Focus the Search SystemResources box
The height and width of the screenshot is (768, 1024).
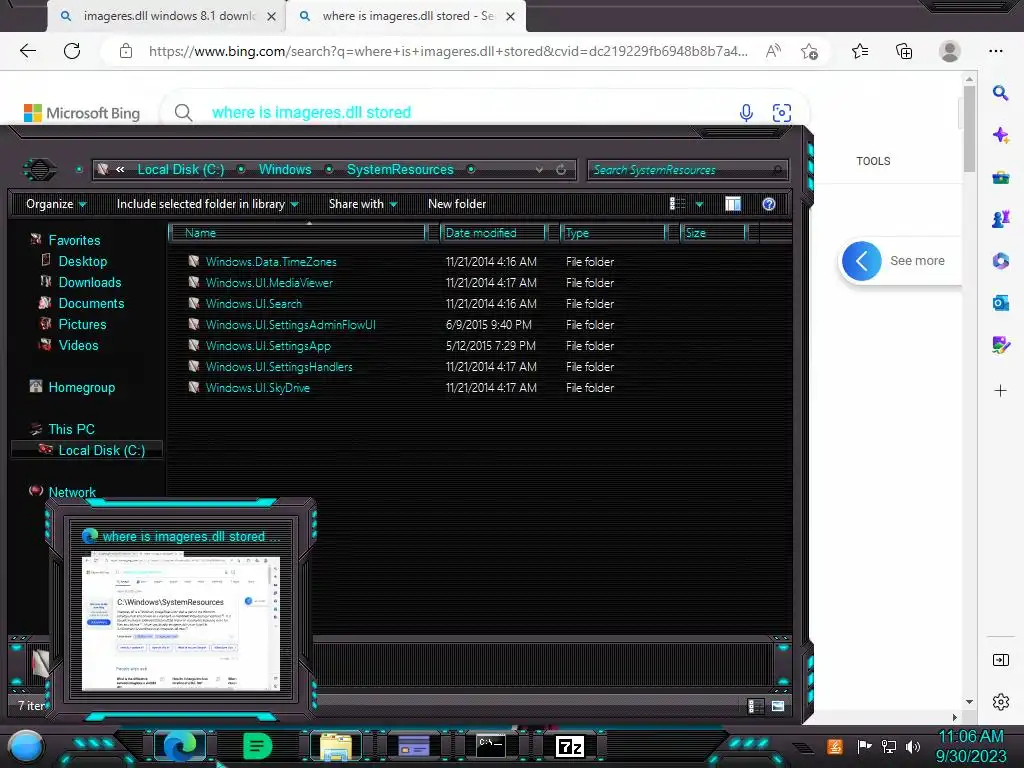click(687, 170)
